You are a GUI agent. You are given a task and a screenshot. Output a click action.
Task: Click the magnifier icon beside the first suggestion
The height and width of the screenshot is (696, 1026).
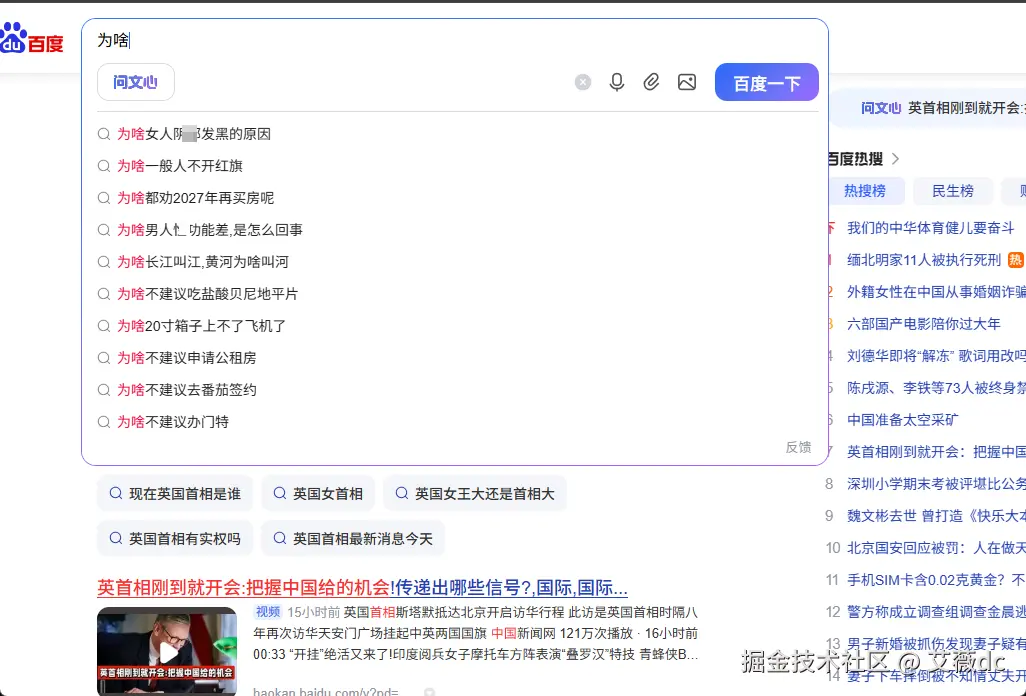coord(104,133)
